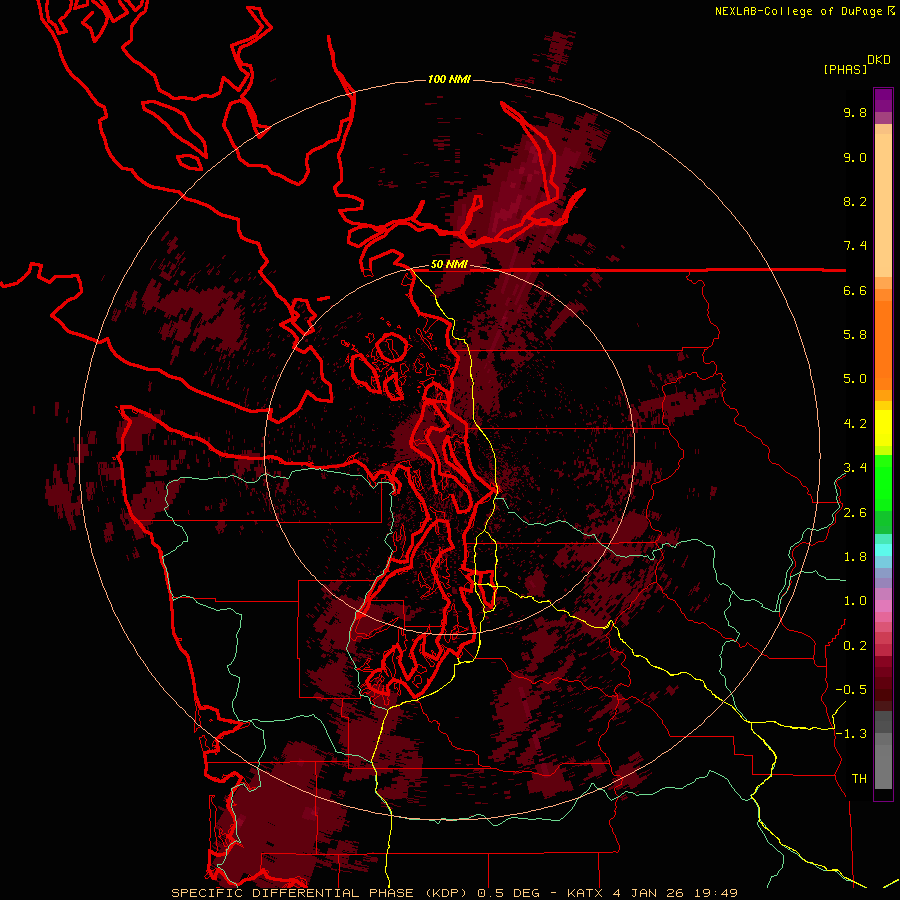Select the 3.4 value on the legend
Screen dimensions: 900x900
[x=855, y=468]
